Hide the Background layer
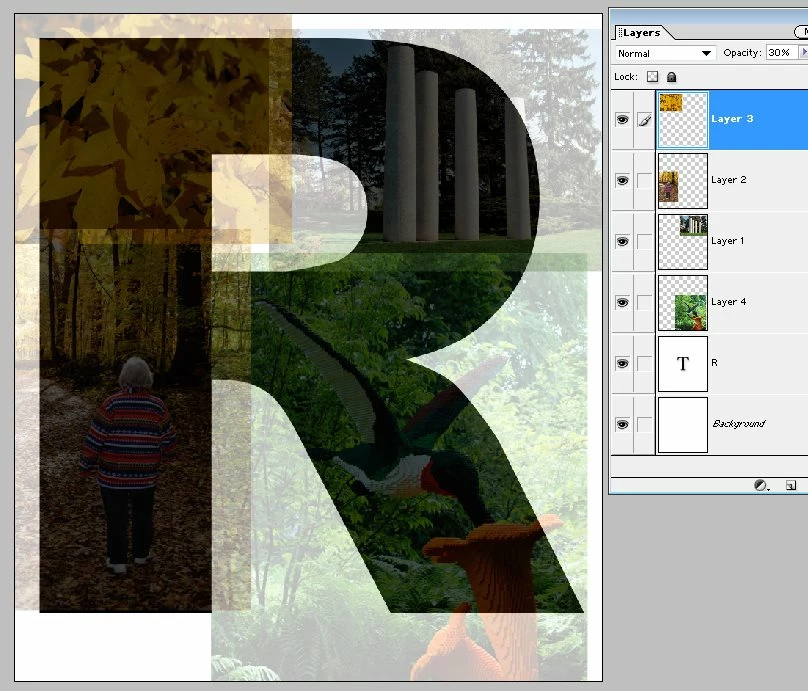 (x=622, y=425)
